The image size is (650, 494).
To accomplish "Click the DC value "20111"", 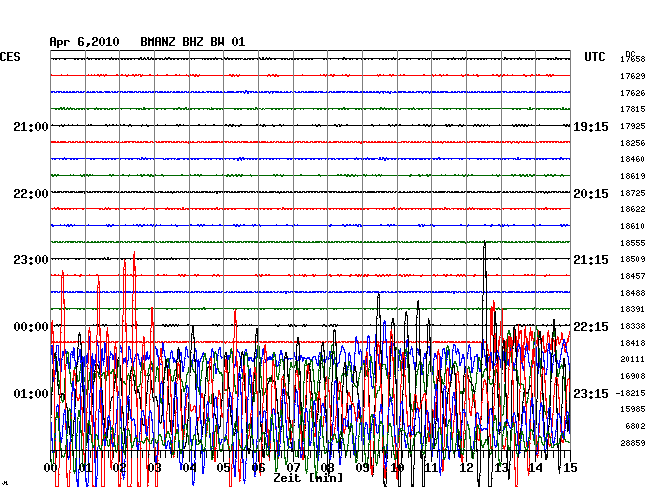I will tap(633, 359).
